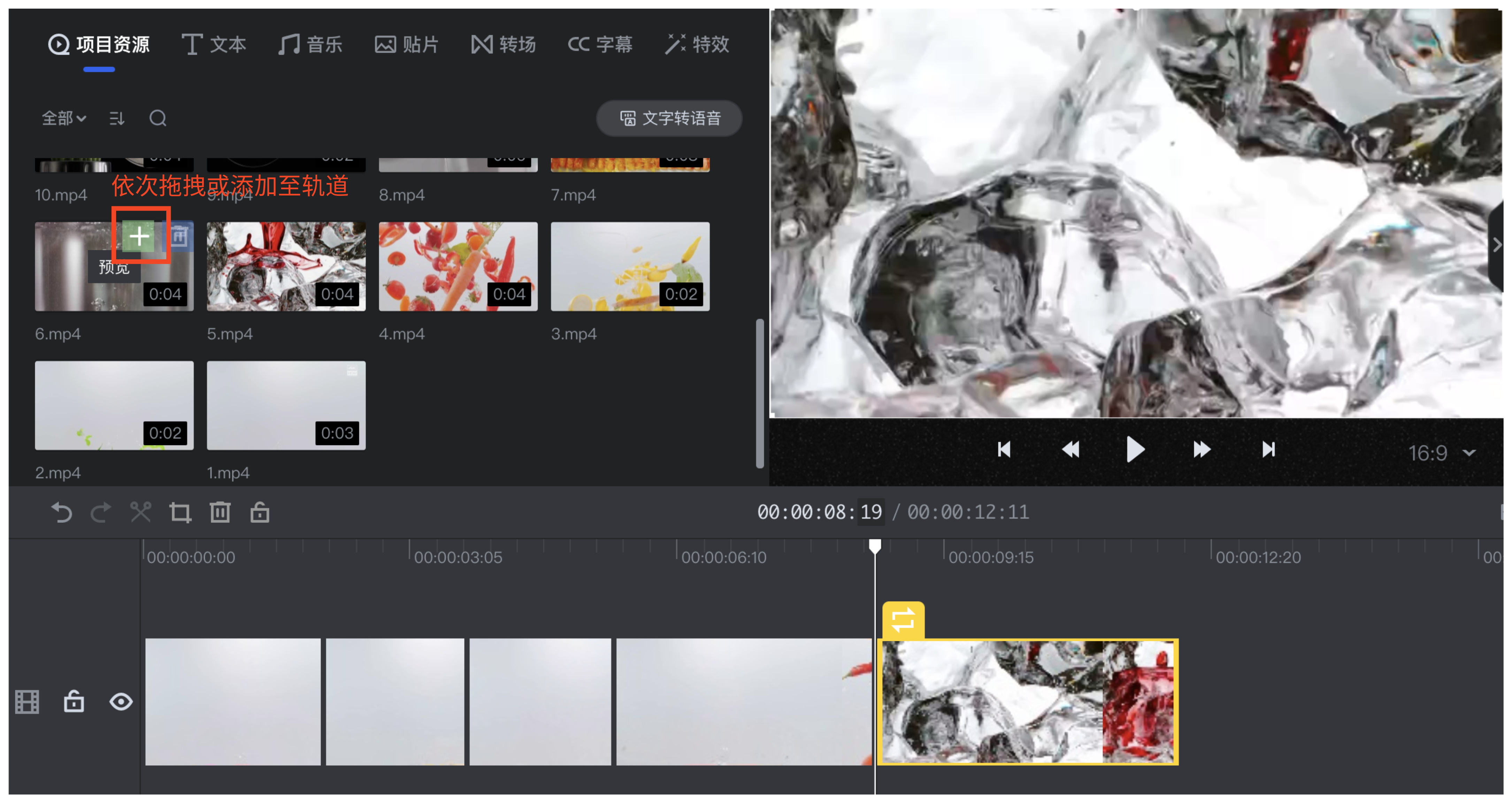Open the 16:9 aspect ratio dropdown
The image size is (1512, 803).
1442,453
